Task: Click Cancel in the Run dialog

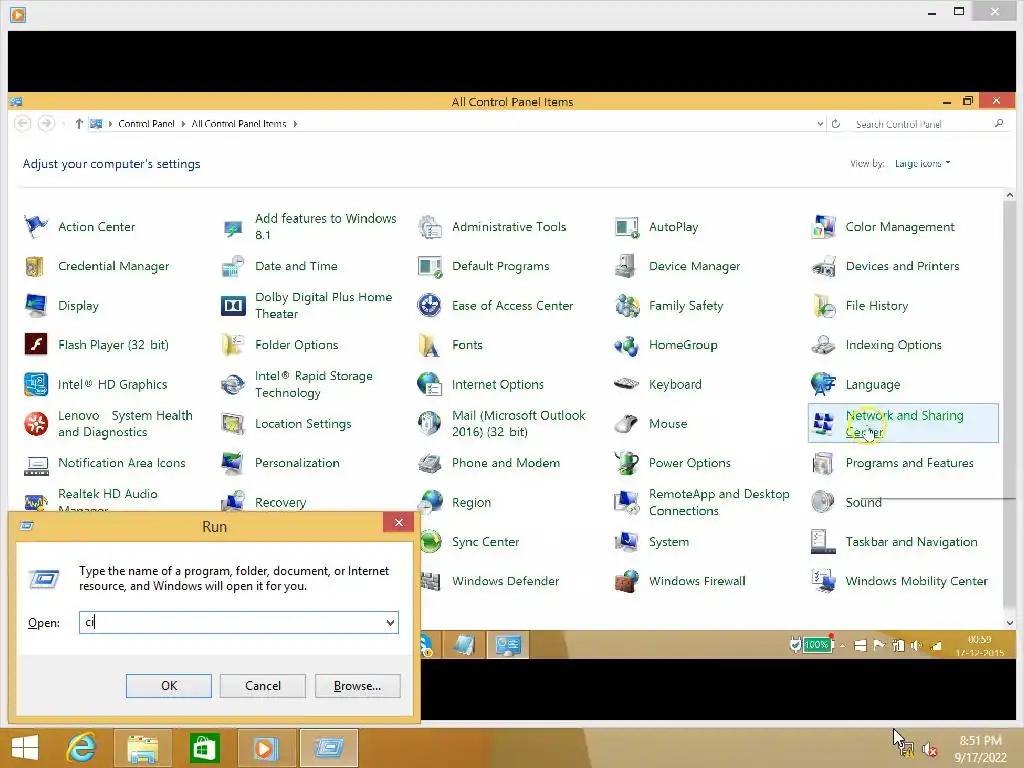Action: 263,686
